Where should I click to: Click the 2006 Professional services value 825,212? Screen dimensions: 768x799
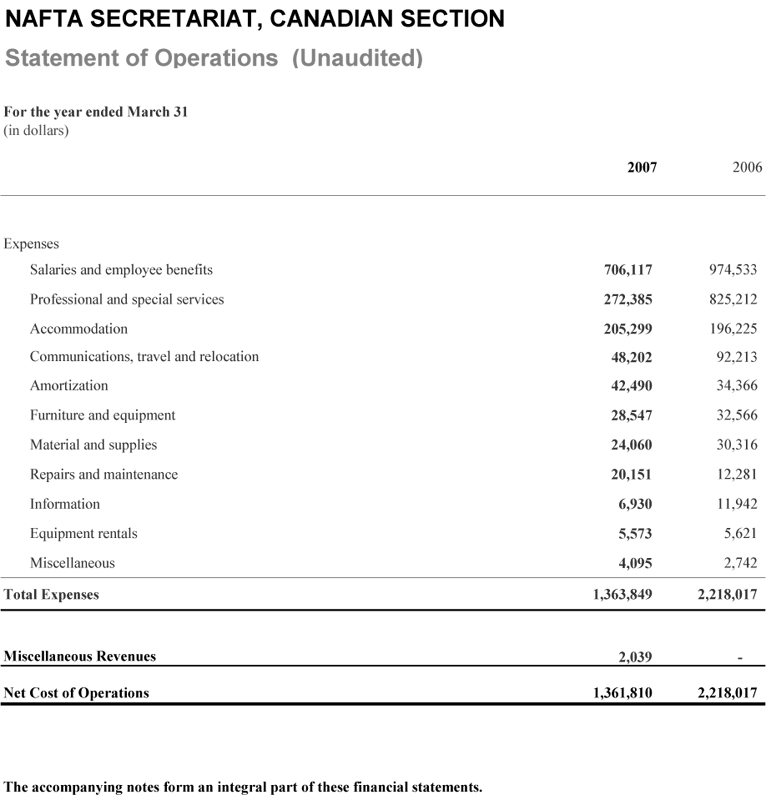pos(733,299)
